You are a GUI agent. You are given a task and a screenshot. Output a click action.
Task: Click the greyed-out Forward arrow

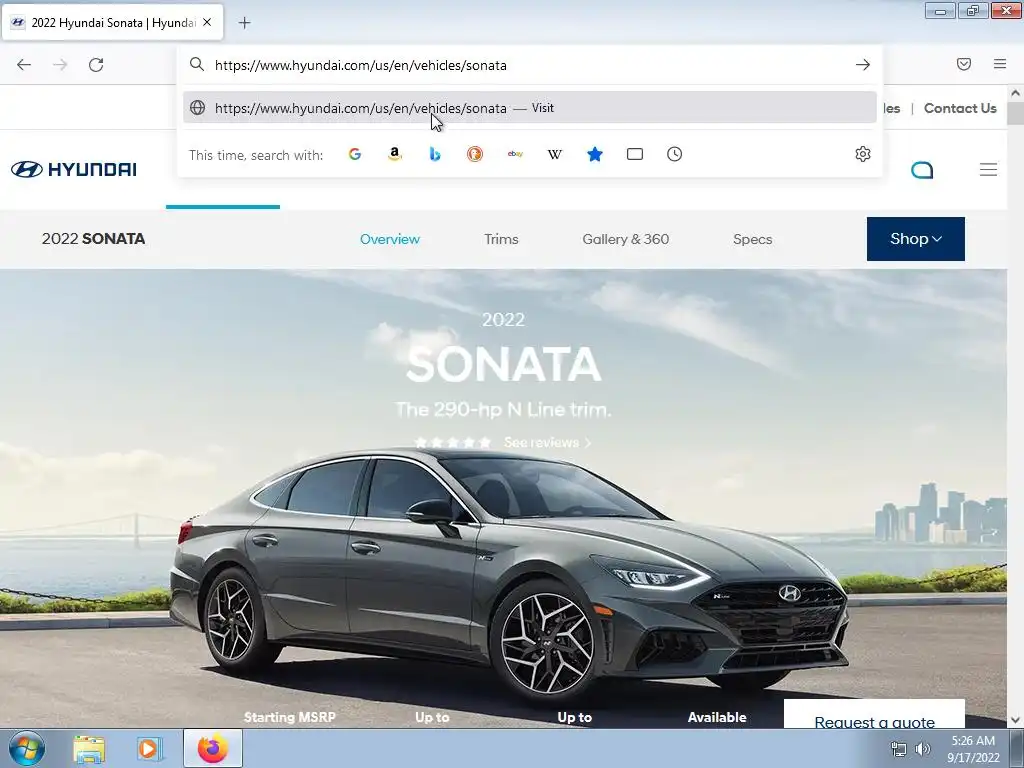(60, 65)
